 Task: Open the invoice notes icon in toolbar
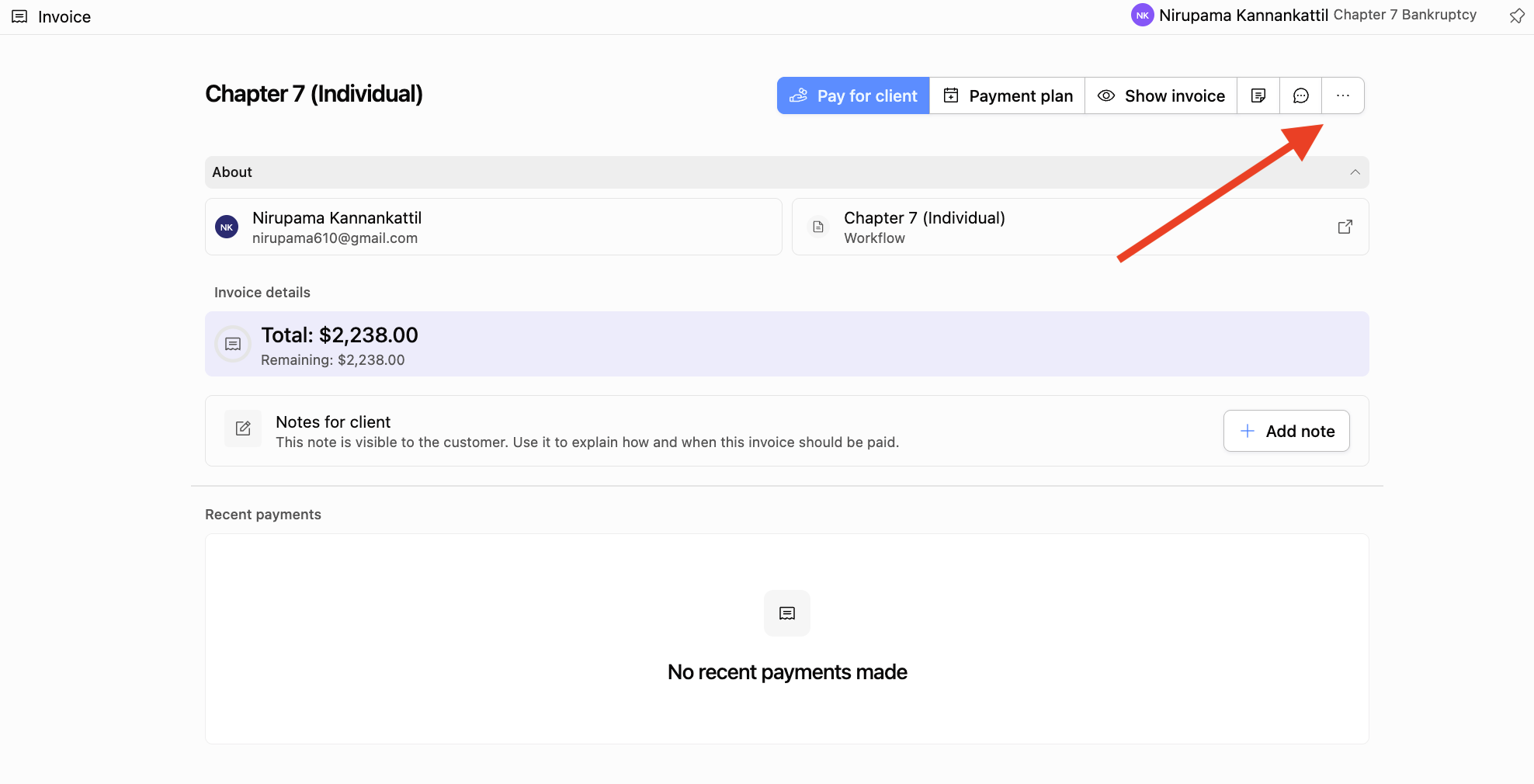[1258, 95]
